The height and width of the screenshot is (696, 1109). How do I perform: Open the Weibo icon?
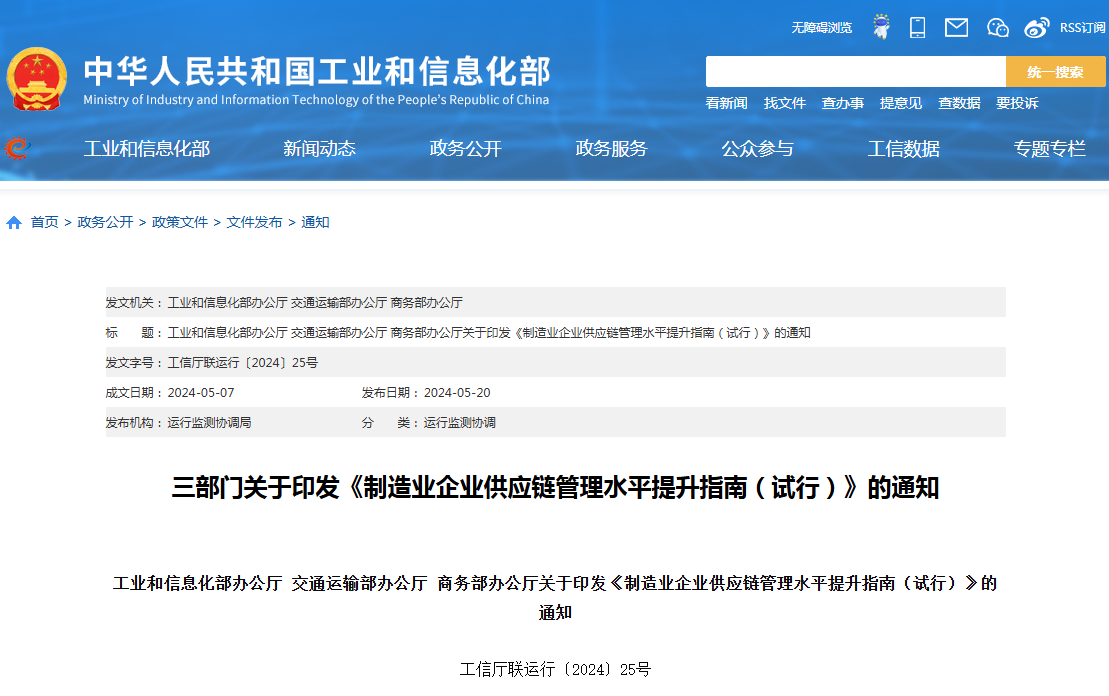(x=1037, y=28)
